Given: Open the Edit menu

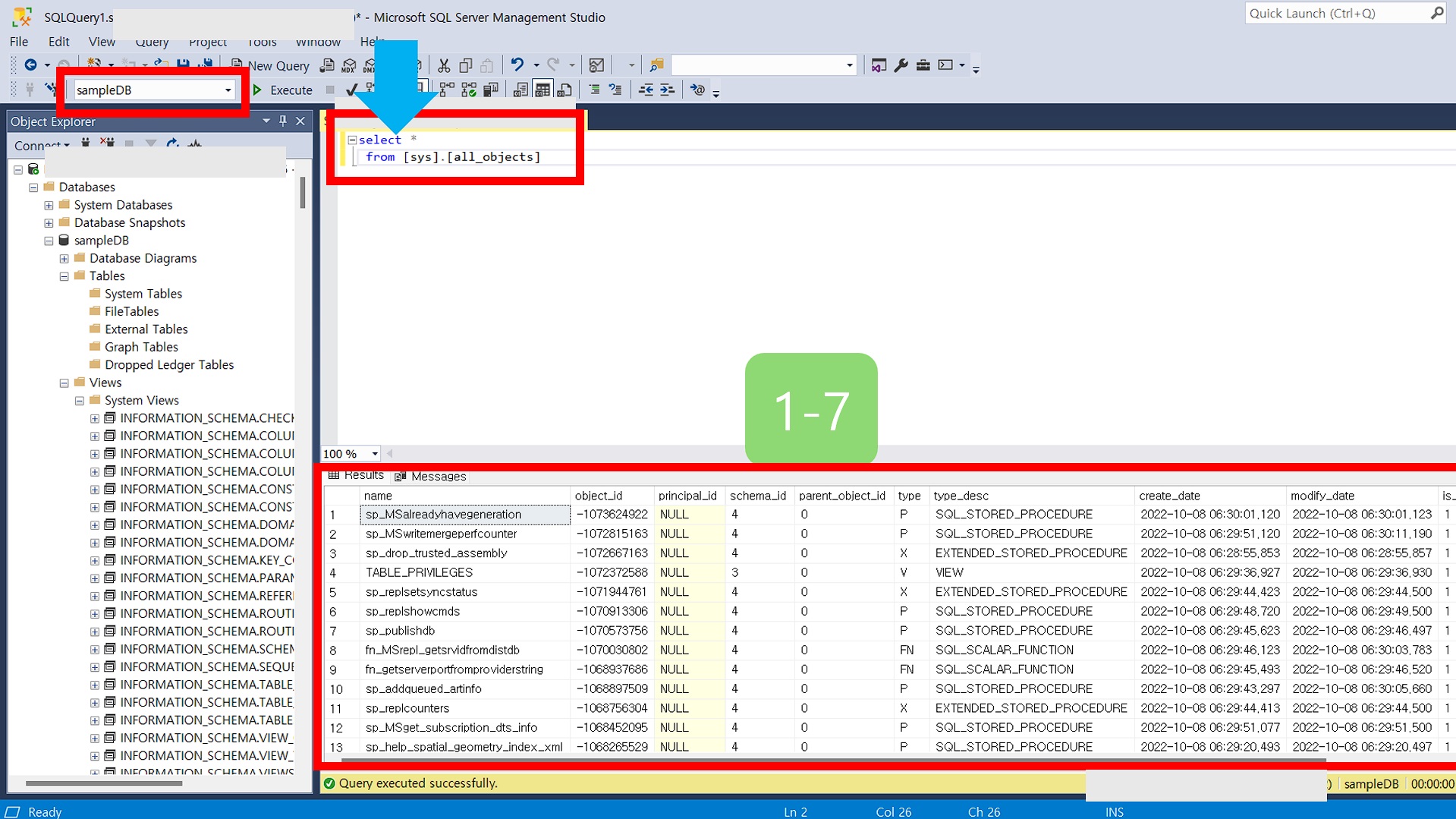Looking at the screenshot, I should pyautogui.click(x=58, y=42).
